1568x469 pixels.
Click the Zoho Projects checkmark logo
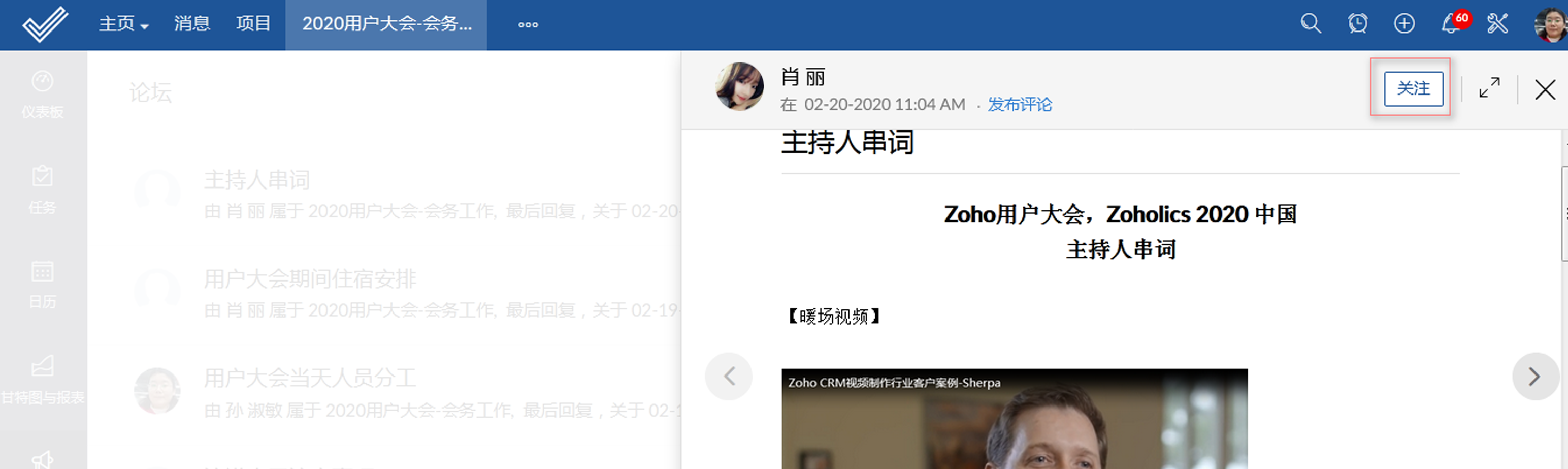(x=45, y=24)
